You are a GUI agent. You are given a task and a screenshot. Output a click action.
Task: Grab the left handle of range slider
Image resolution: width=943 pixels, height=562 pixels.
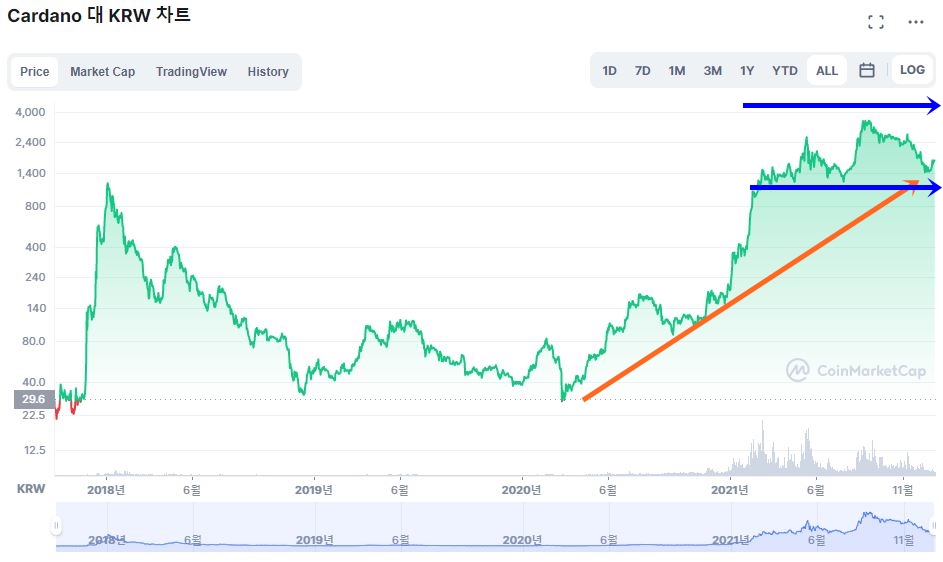pos(56,526)
